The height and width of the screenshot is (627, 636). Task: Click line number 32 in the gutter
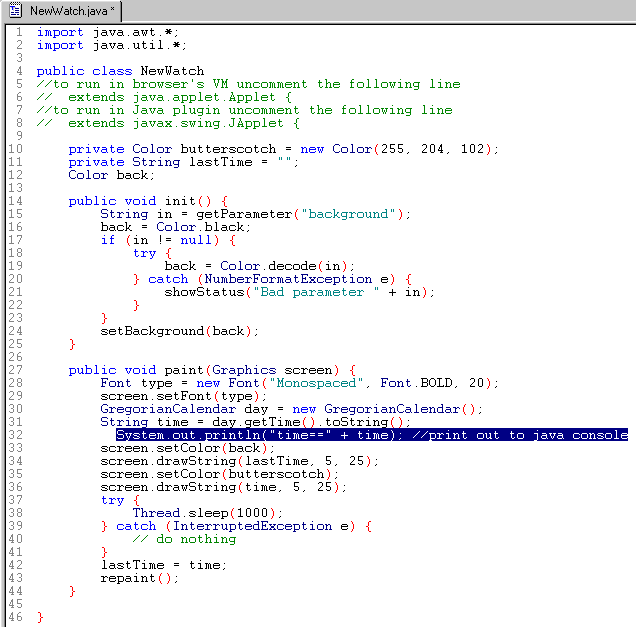15,435
